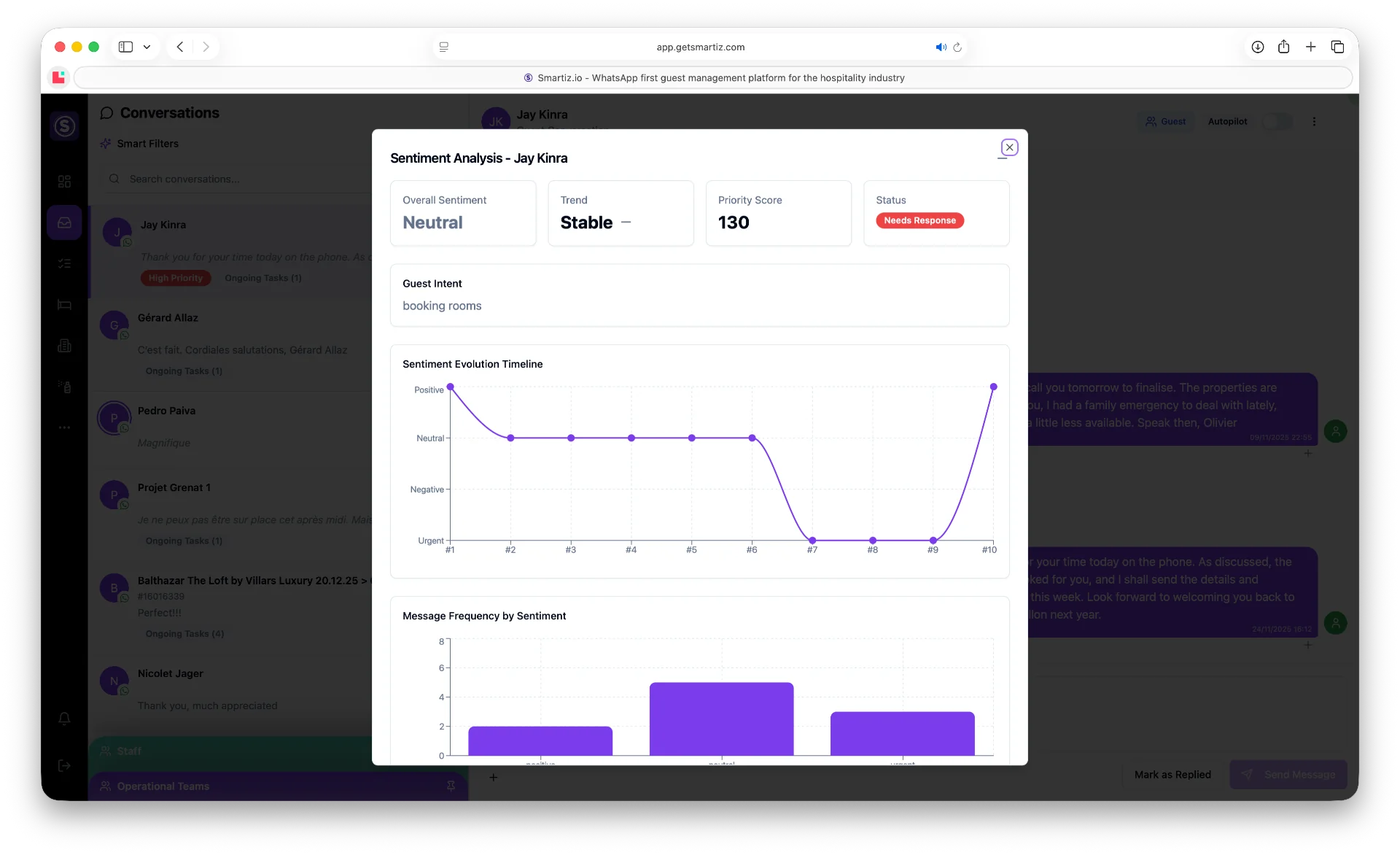Click Jay Kinra JK avatar in chat header
The image size is (1400, 855).
[x=496, y=121]
